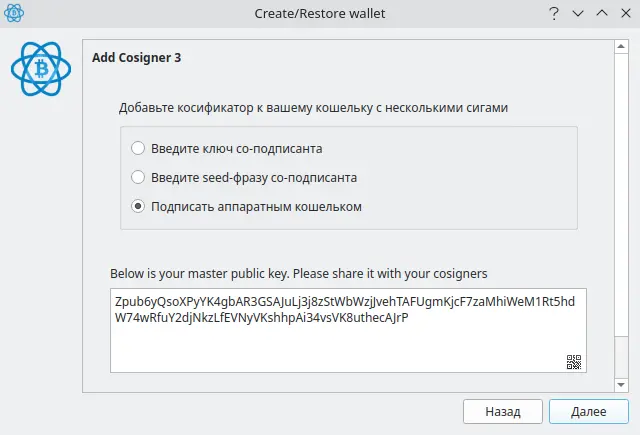Click the scrollbar down arrow
Image resolution: width=640 pixels, height=435 pixels.
[x=621, y=384]
